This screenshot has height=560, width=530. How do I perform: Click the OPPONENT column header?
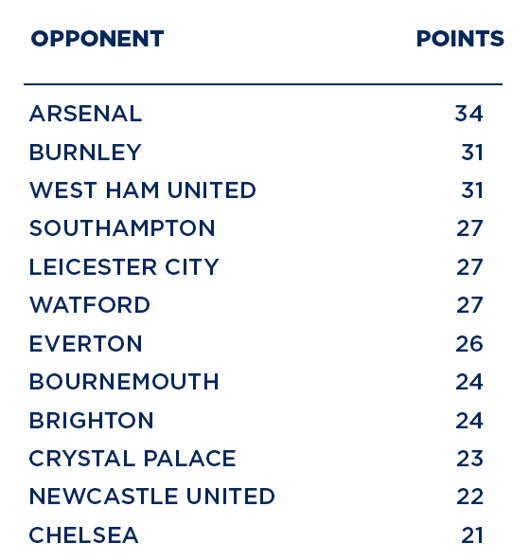97,39
